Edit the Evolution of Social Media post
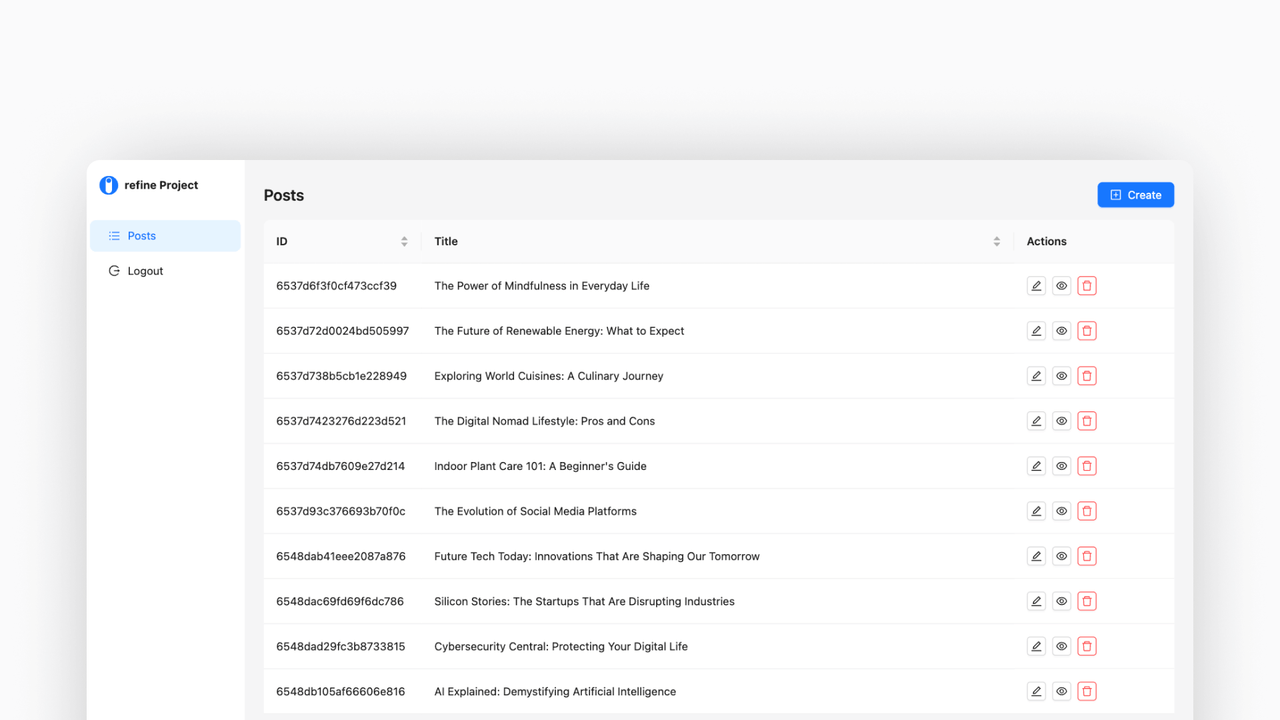 pos(1036,511)
